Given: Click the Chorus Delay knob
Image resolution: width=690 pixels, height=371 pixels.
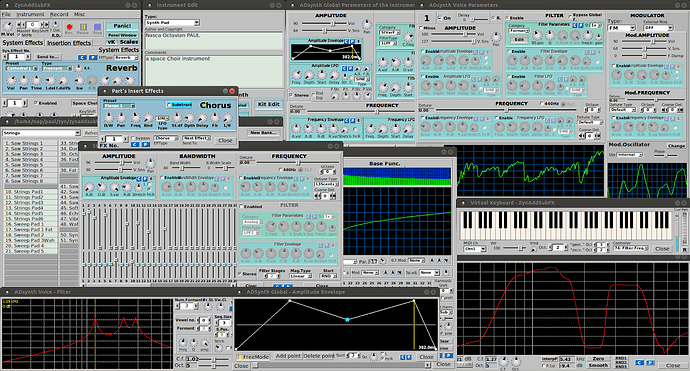Looking at the screenshot, I should (x=202, y=118).
